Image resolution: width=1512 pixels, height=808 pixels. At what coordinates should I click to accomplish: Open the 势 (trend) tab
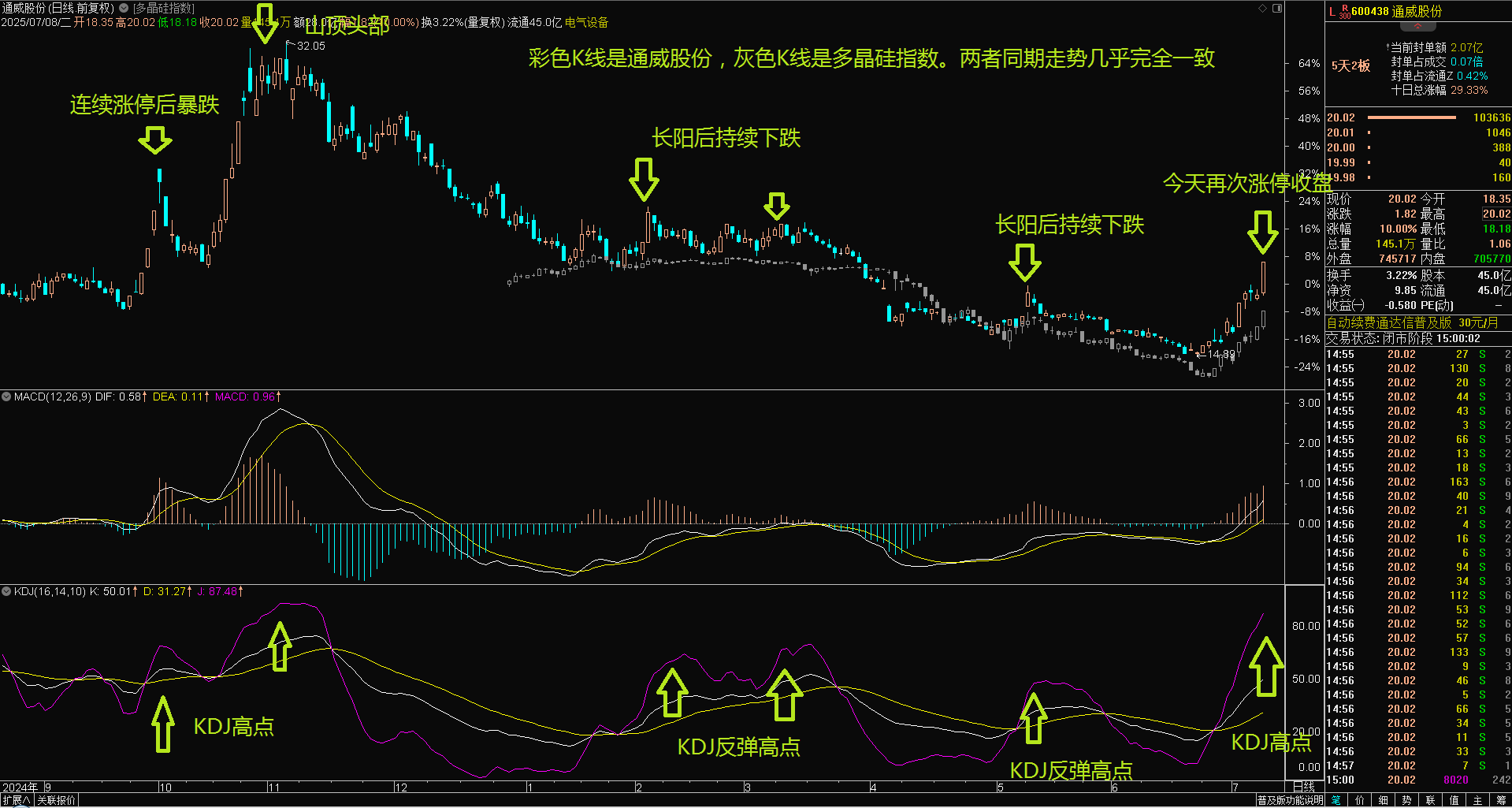click(1407, 800)
